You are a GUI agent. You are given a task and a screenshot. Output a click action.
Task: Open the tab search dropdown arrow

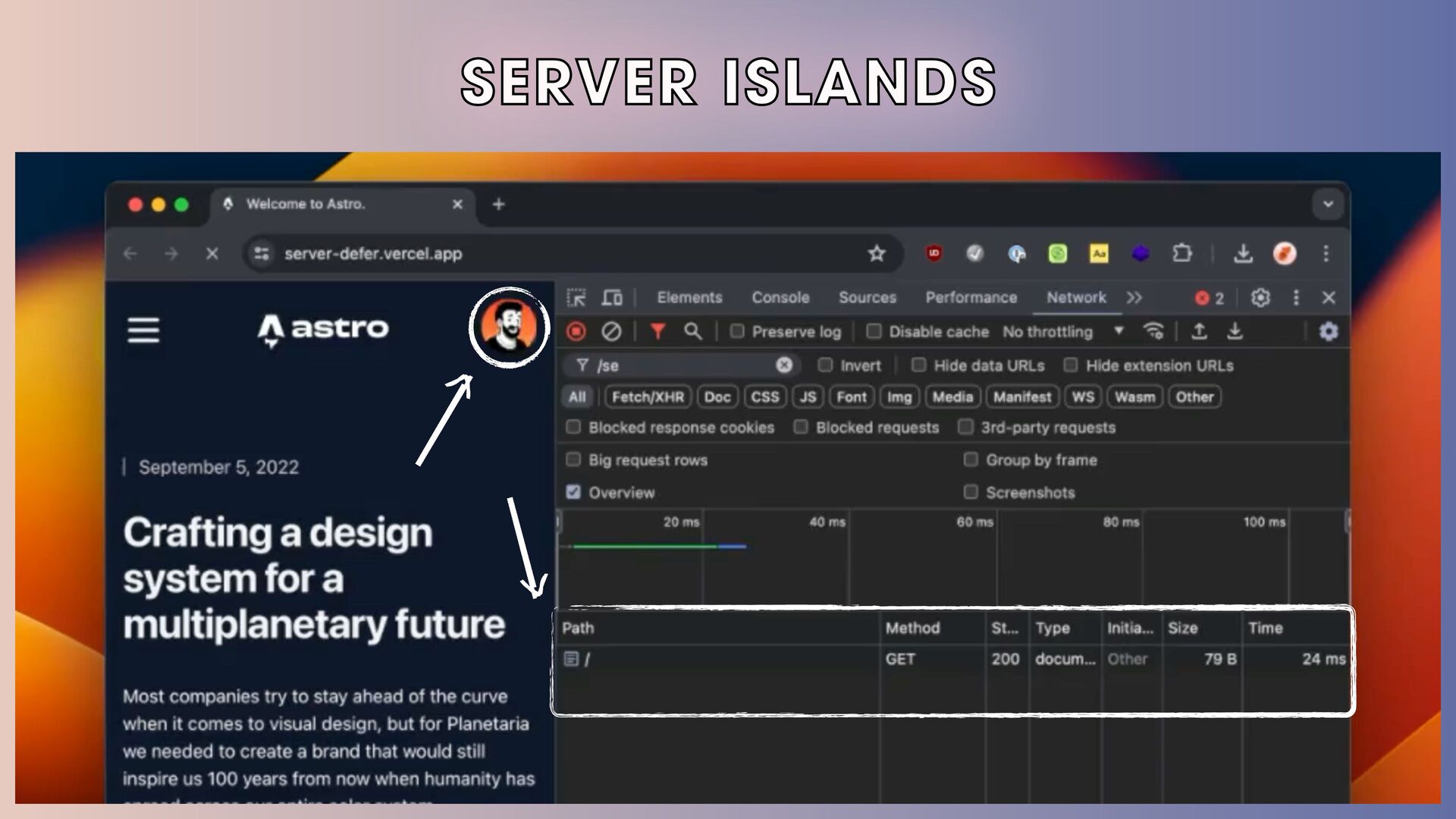[x=1328, y=204]
